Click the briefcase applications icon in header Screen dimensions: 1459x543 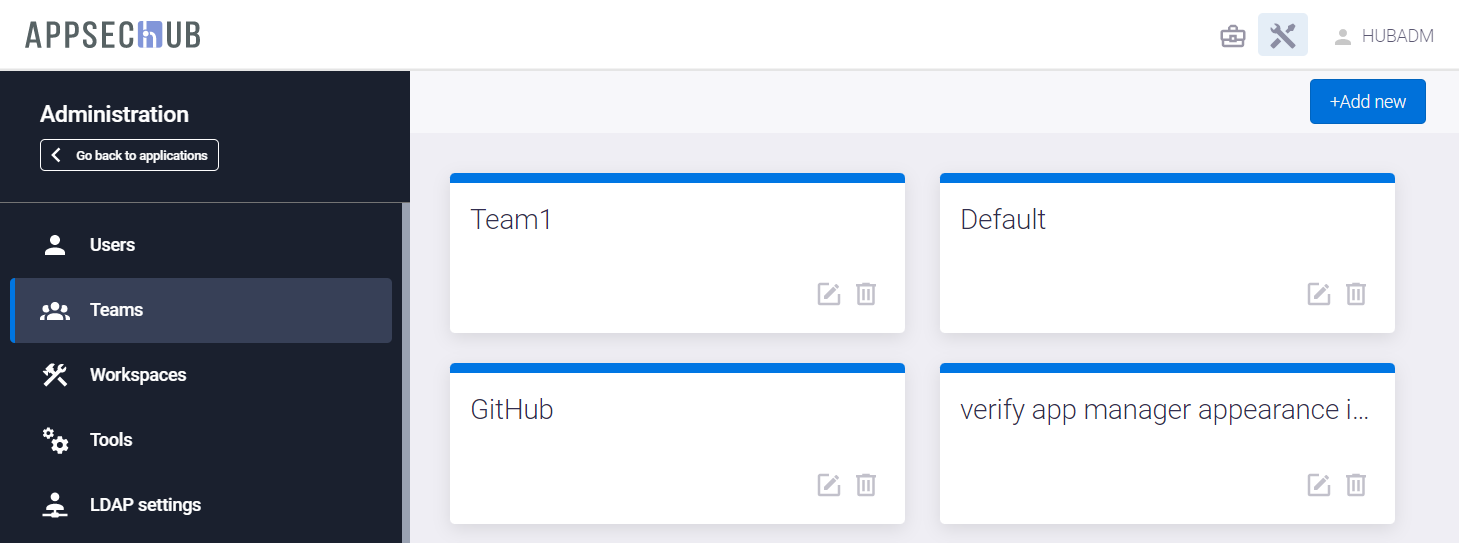tap(1233, 37)
